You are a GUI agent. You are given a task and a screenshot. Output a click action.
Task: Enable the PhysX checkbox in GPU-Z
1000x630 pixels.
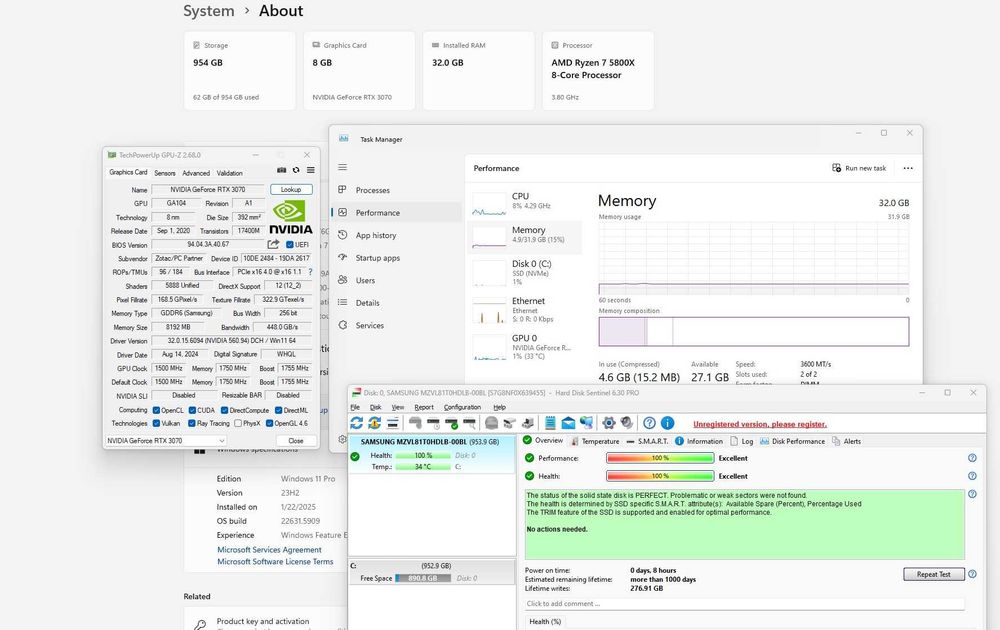pos(238,423)
